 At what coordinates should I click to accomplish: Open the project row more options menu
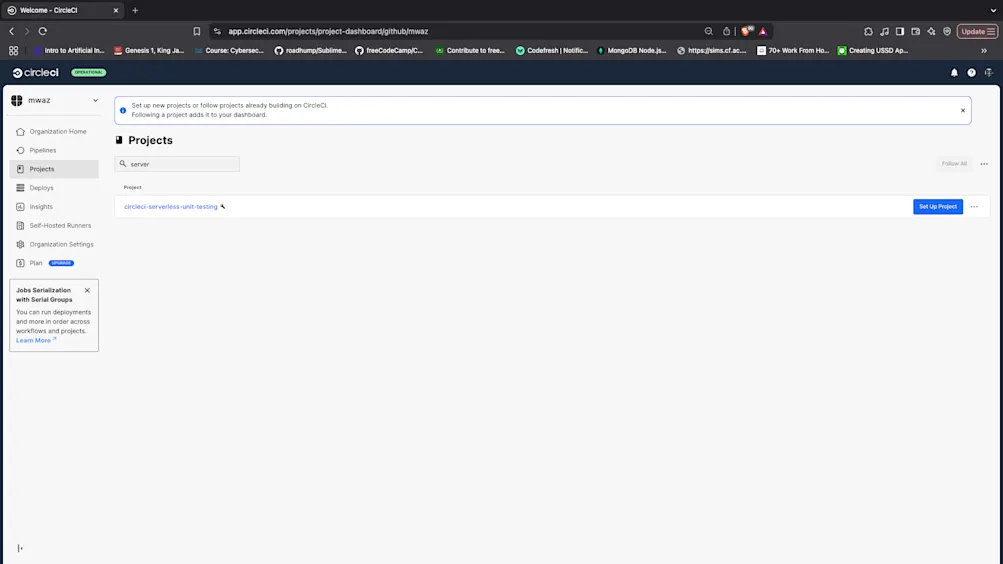coord(974,207)
